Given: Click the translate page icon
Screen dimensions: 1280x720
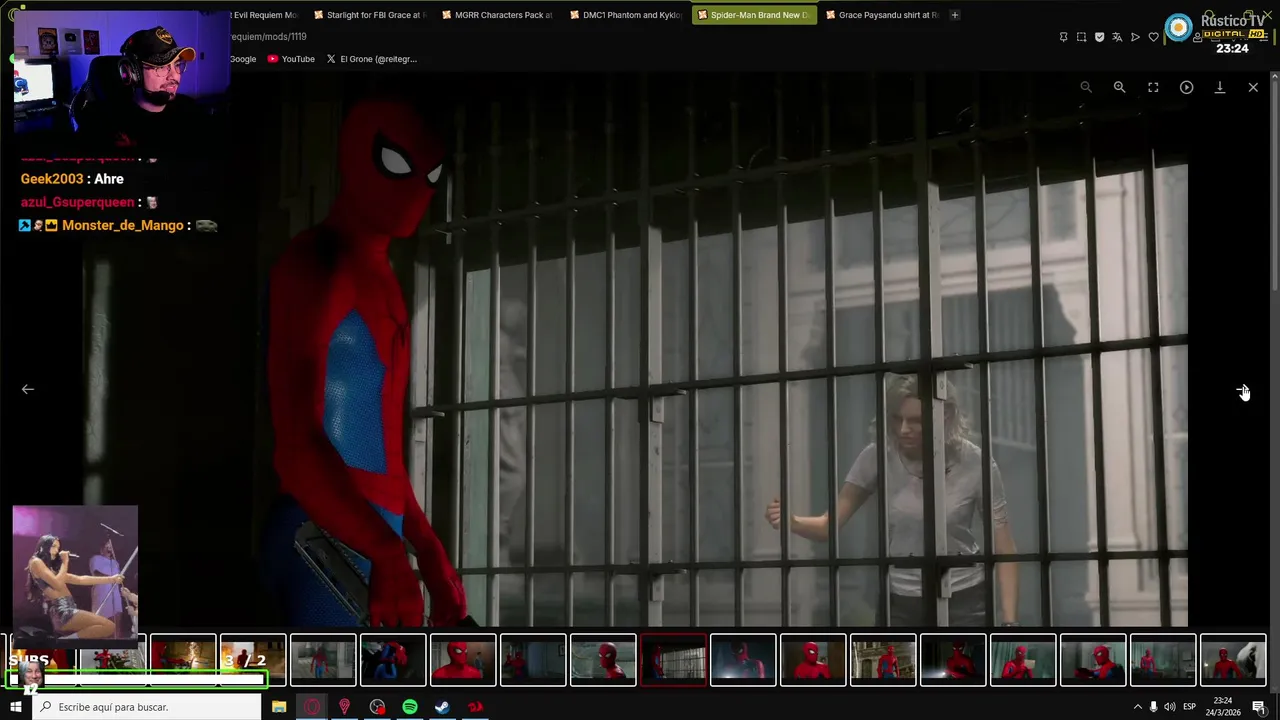Looking at the screenshot, I should tap(1117, 37).
